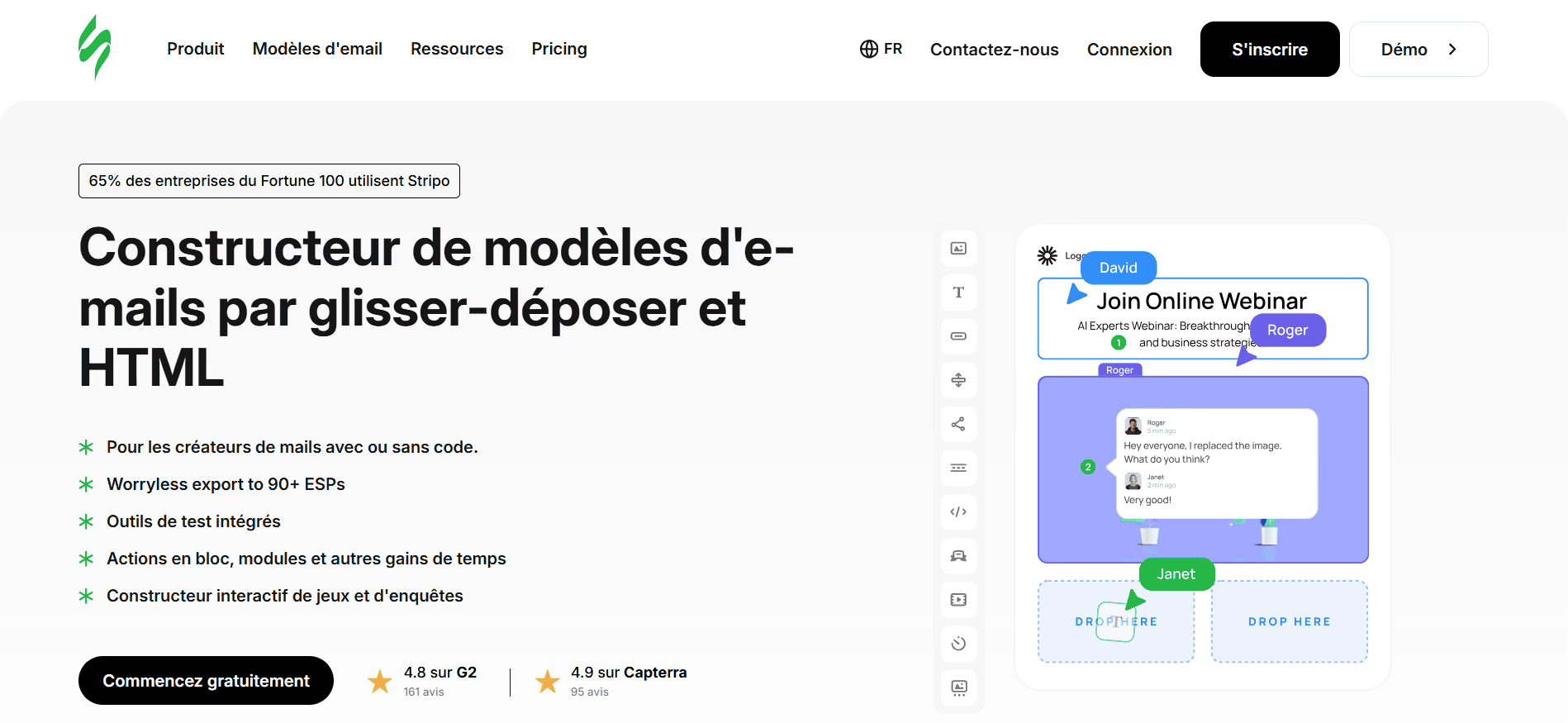The width and height of the screenshot is (1568, 723).
Task: Click the comment 'Hey everyone, I replaced the image.'
Action: [1203, 445]
